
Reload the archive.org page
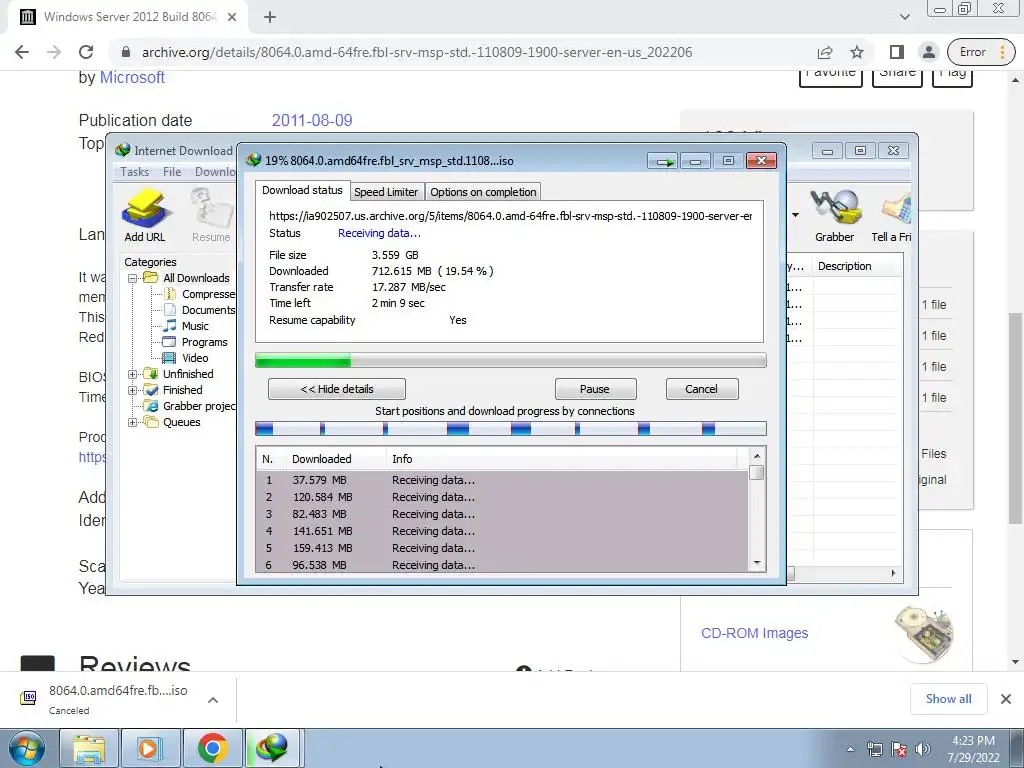click(x=86, y=52)
